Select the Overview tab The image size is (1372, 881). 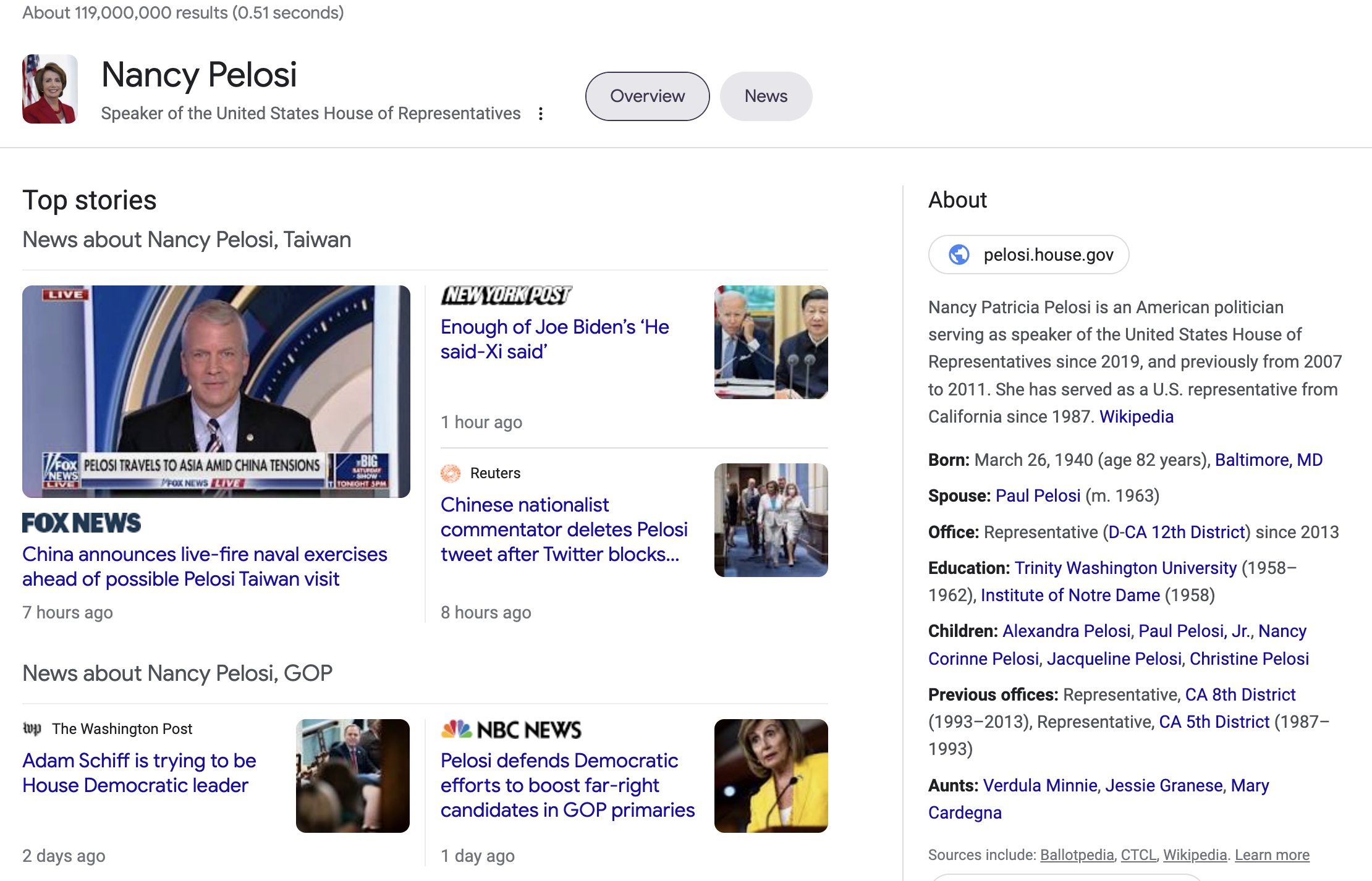click(x=647, y=96)
